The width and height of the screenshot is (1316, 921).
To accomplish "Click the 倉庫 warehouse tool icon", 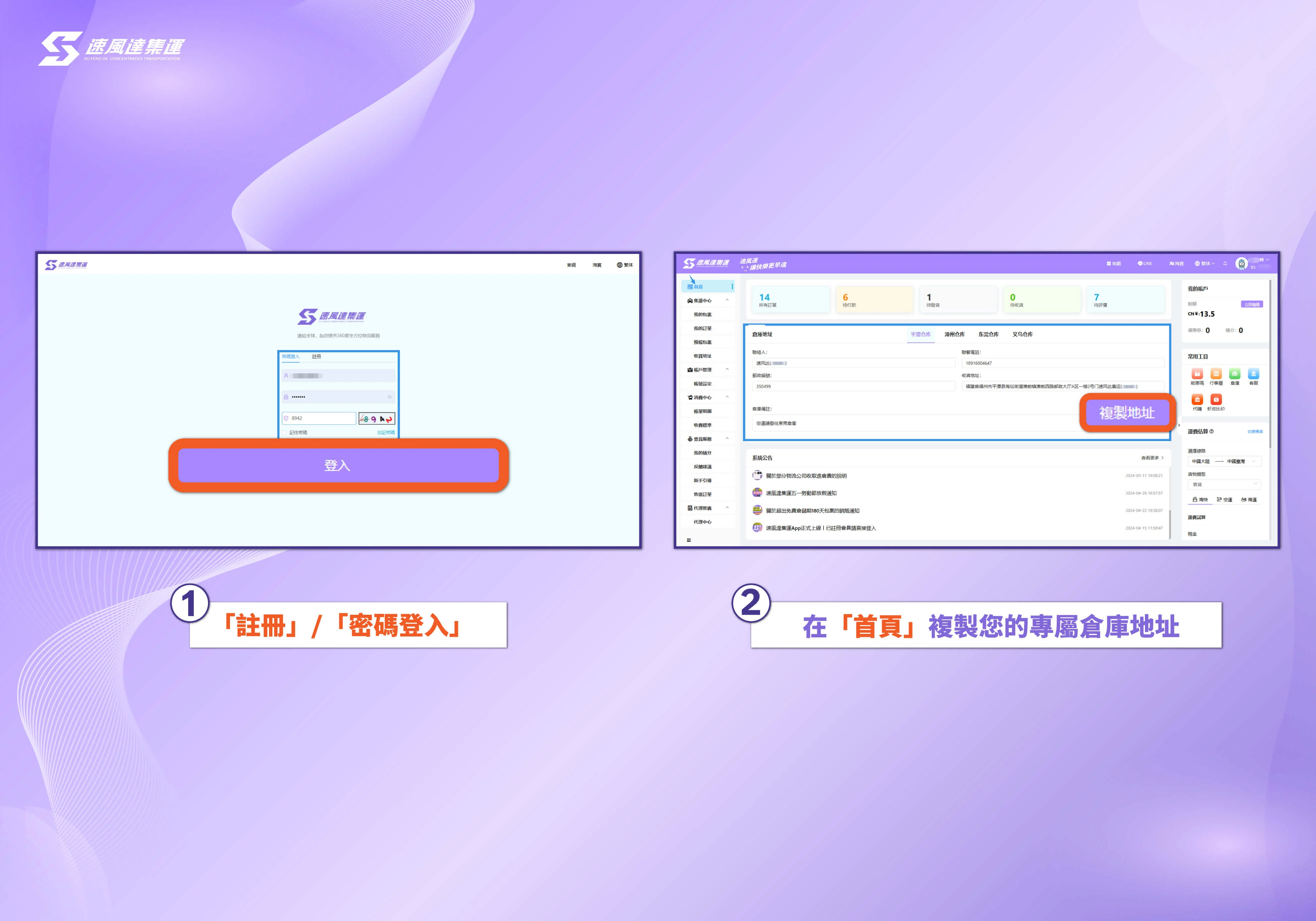I will [1235, 374].
